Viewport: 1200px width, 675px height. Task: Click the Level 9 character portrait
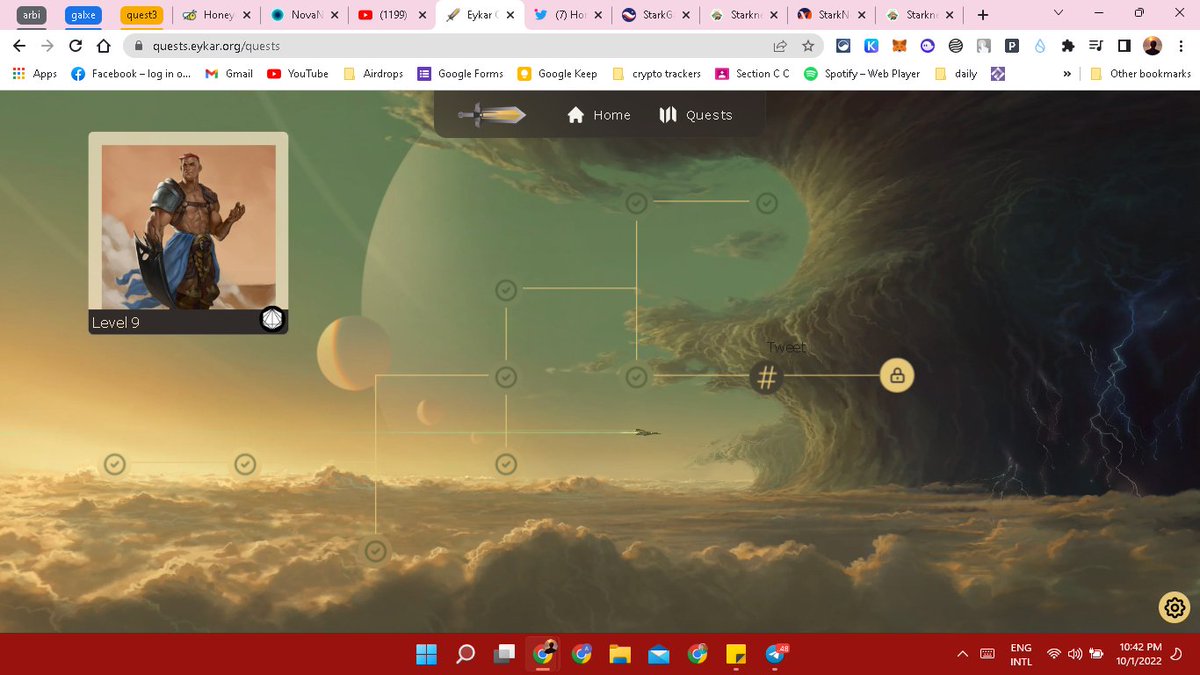point(188,227)
